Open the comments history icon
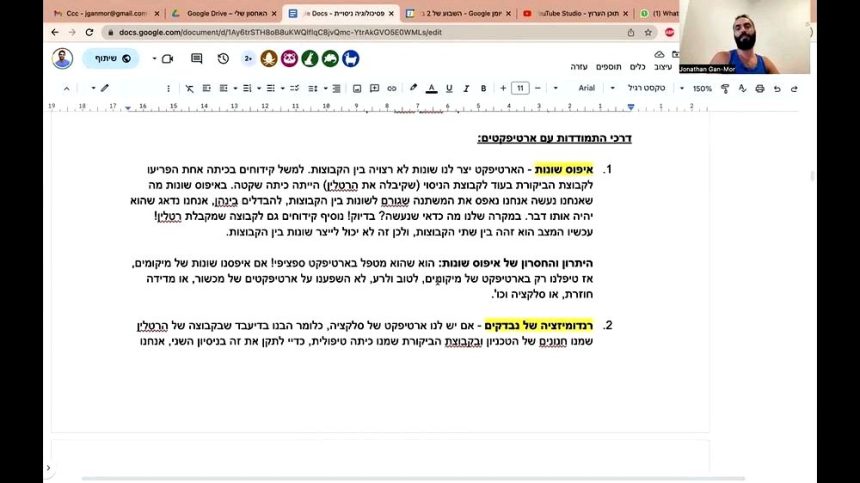Screen dimensions: 860x483 [196, 59]
